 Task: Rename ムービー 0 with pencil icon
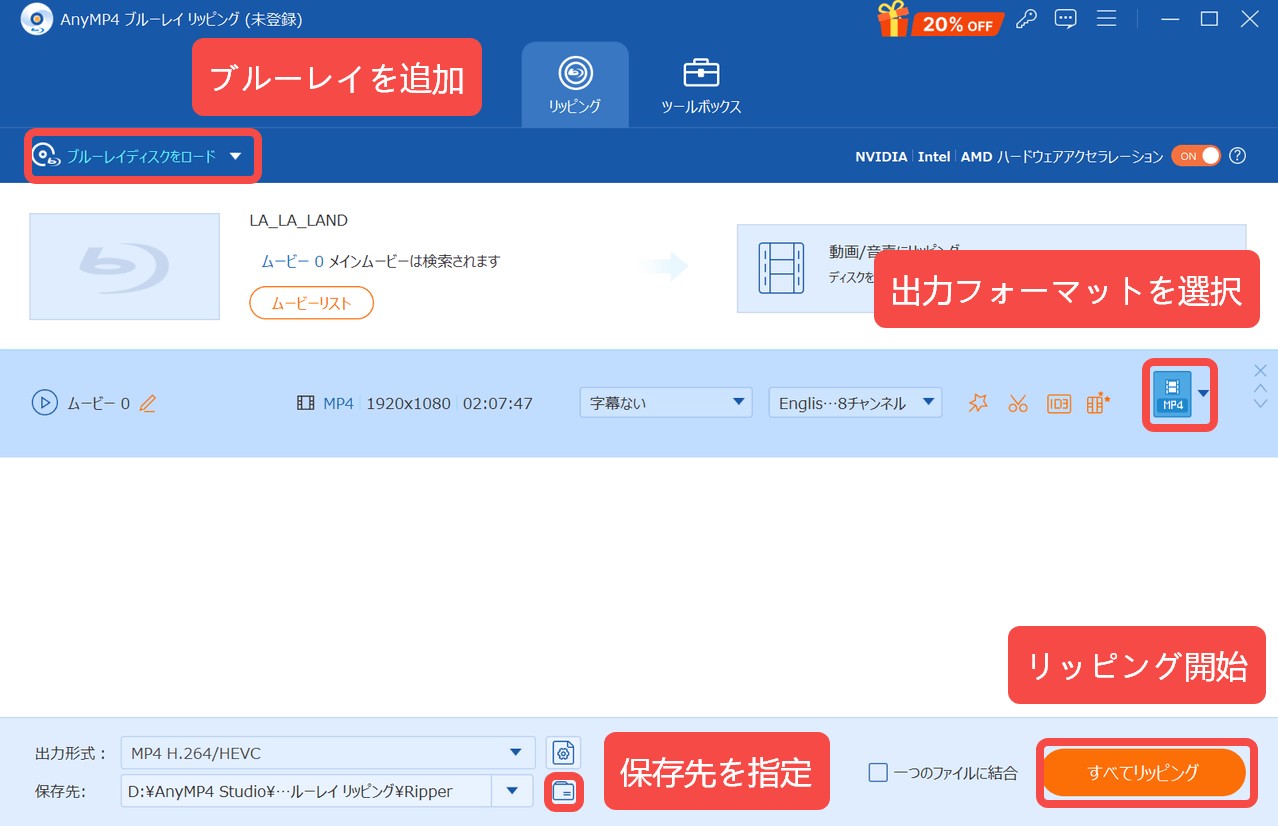(x=148, y=403)
